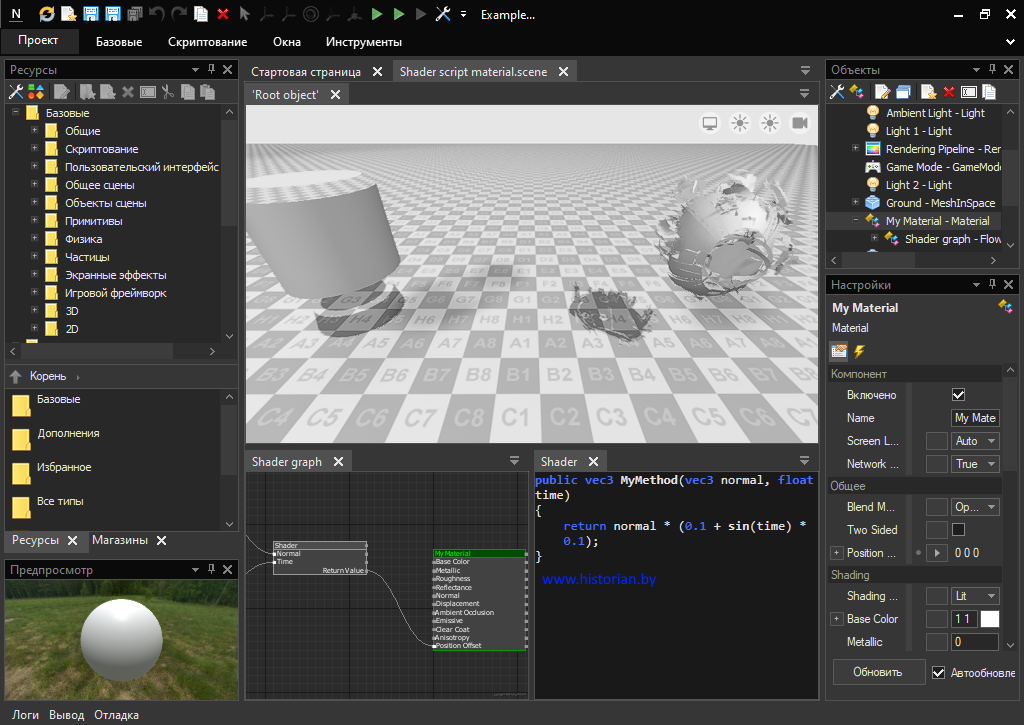The height and width of the screenshot is (725, 1024).
Task: Click the refresh arrows icon in top toolbar
Action: click(x=47, y=14)
